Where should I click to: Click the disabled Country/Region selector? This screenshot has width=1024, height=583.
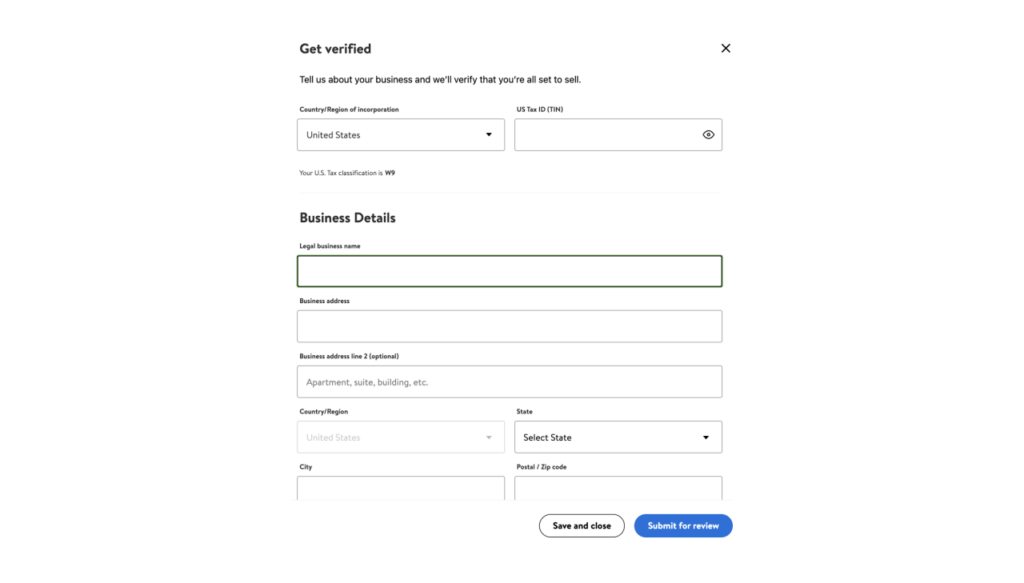pos(400,437)
